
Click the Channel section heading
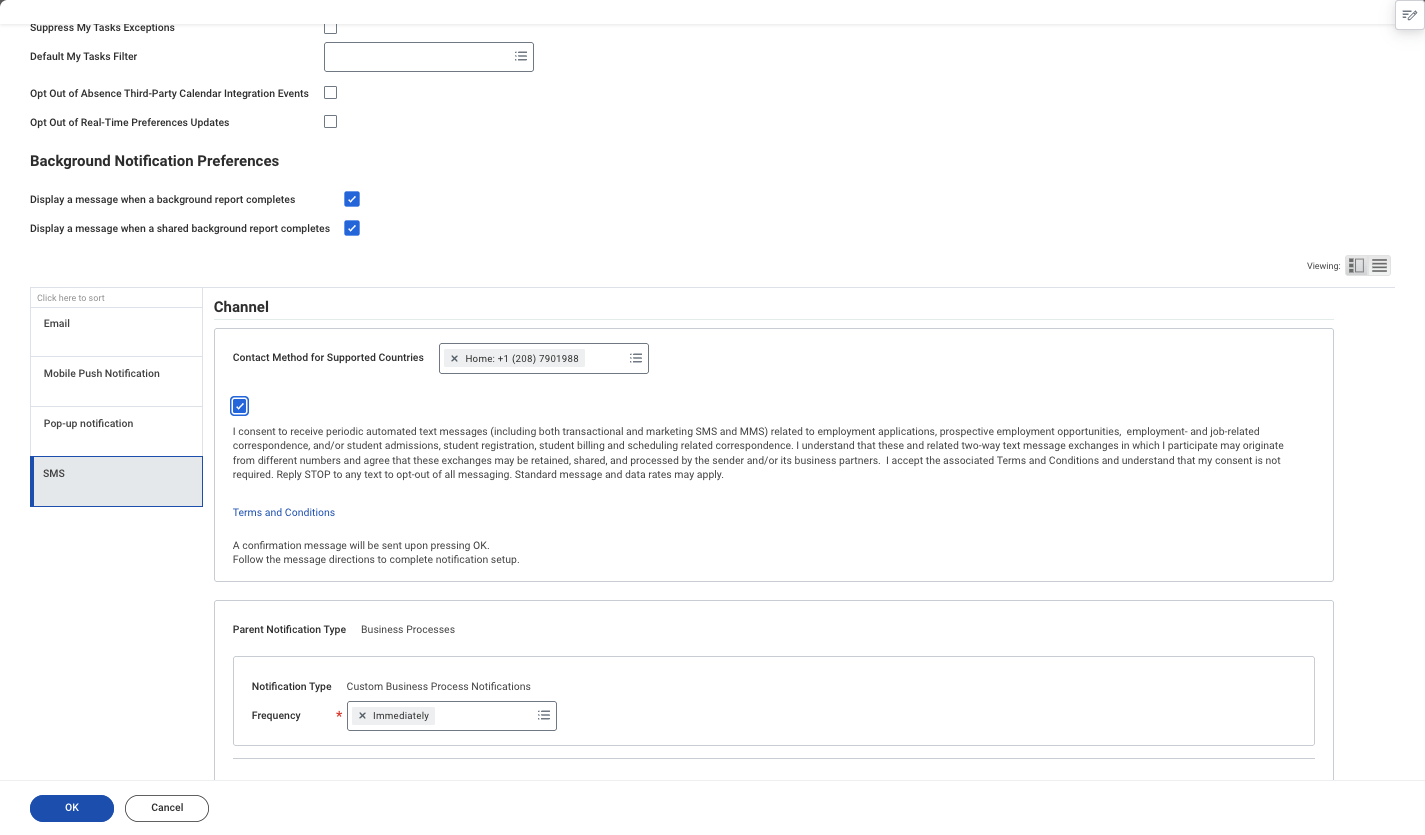(241, 307)
